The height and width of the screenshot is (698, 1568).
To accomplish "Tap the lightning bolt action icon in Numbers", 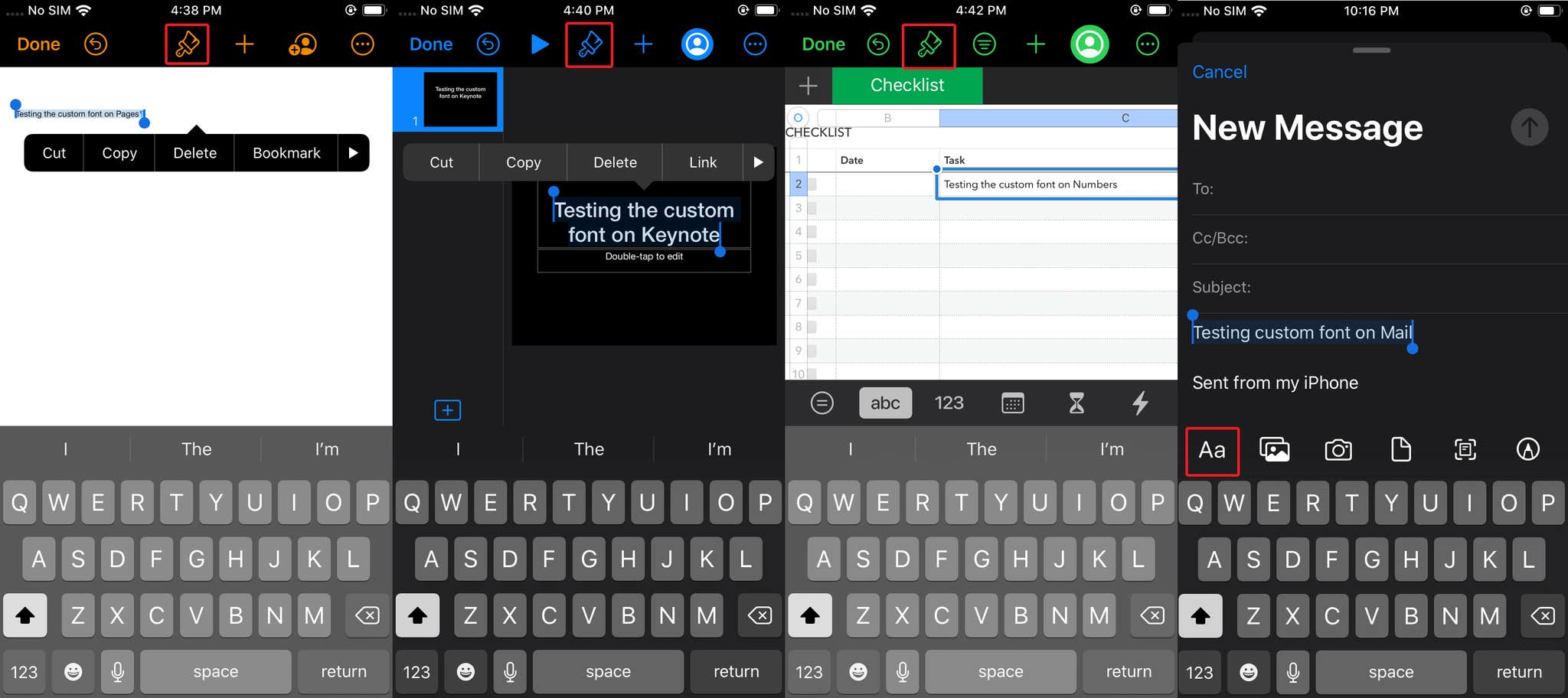I will (x=1140, y=403).
